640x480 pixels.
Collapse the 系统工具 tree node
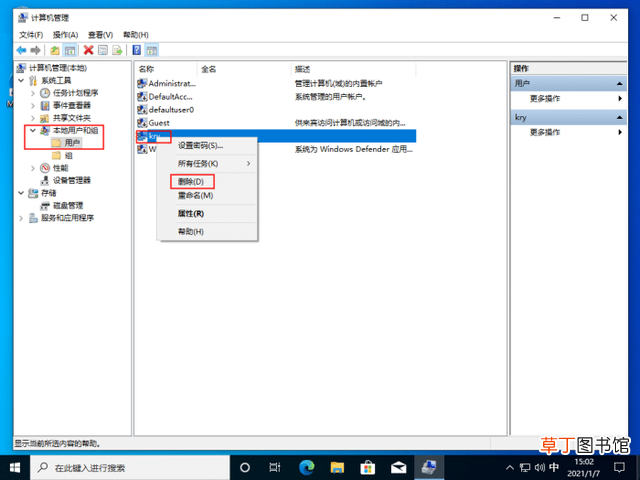pos(21,80)
